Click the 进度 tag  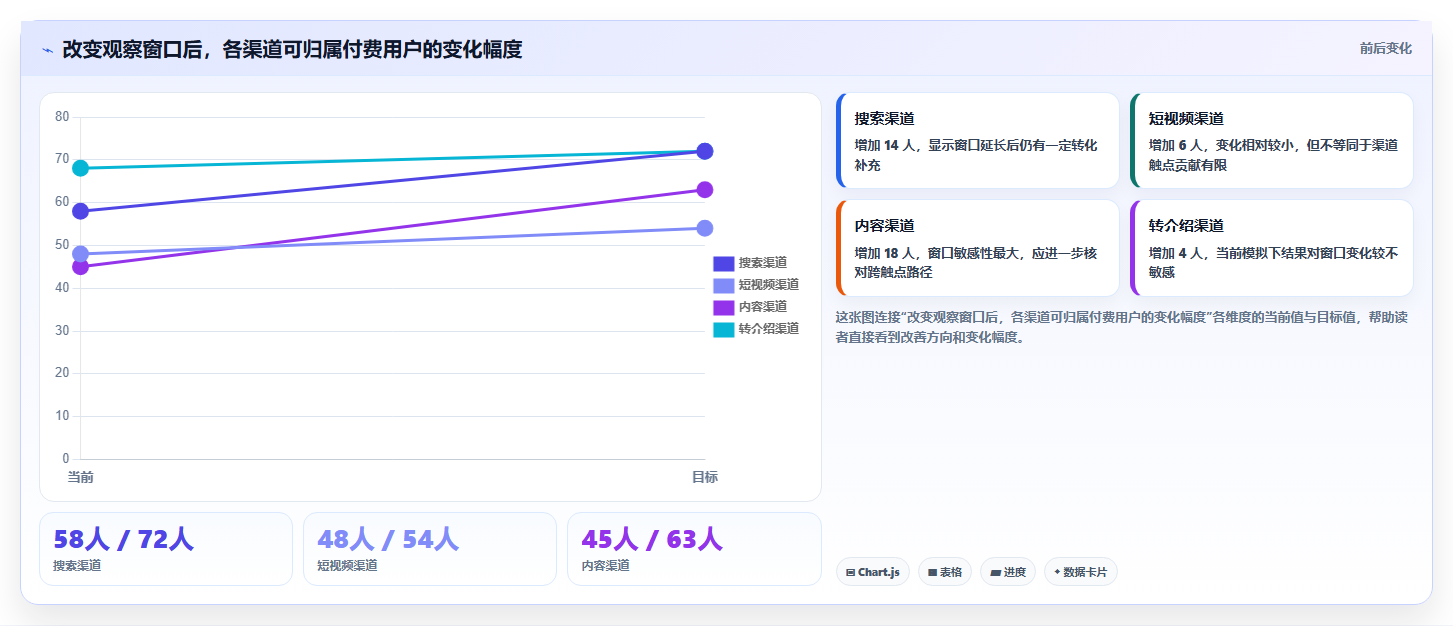[x=1008, y=572]
